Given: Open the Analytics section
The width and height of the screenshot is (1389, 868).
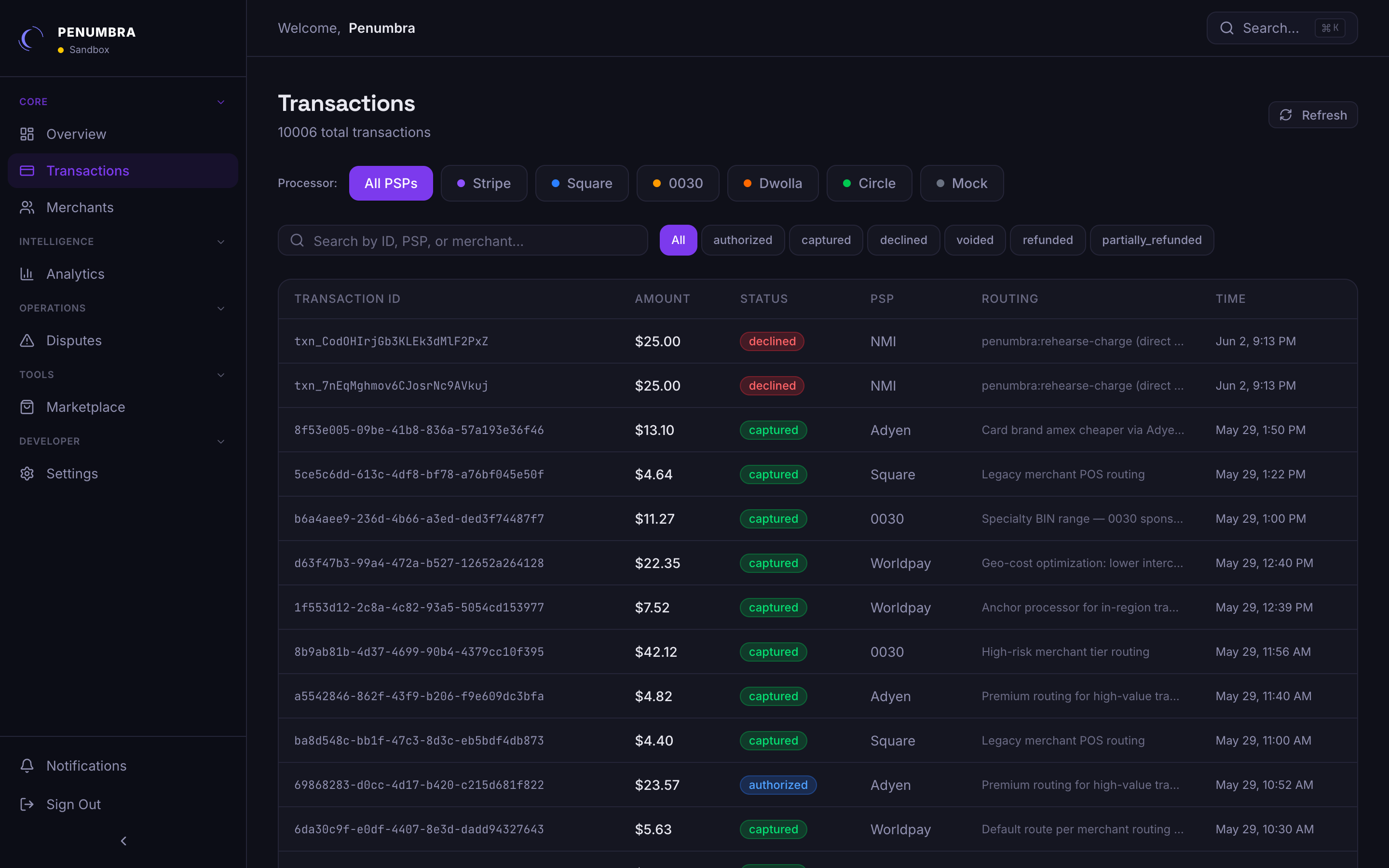Looking at the screenshot, I should (123, 274).
